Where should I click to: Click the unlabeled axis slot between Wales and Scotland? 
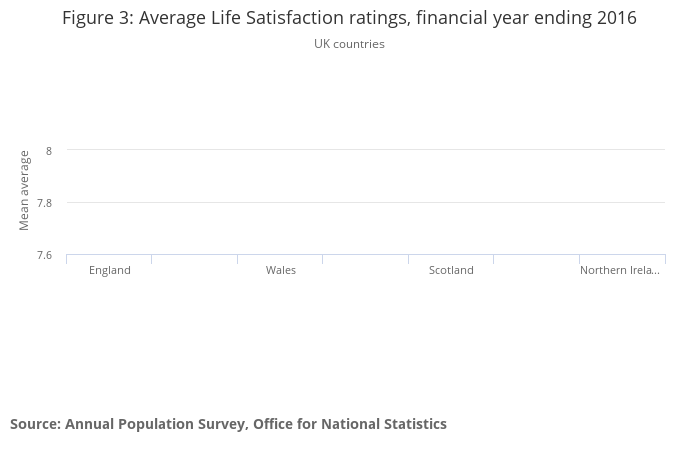pyautogui.click(x=365, y=266)
